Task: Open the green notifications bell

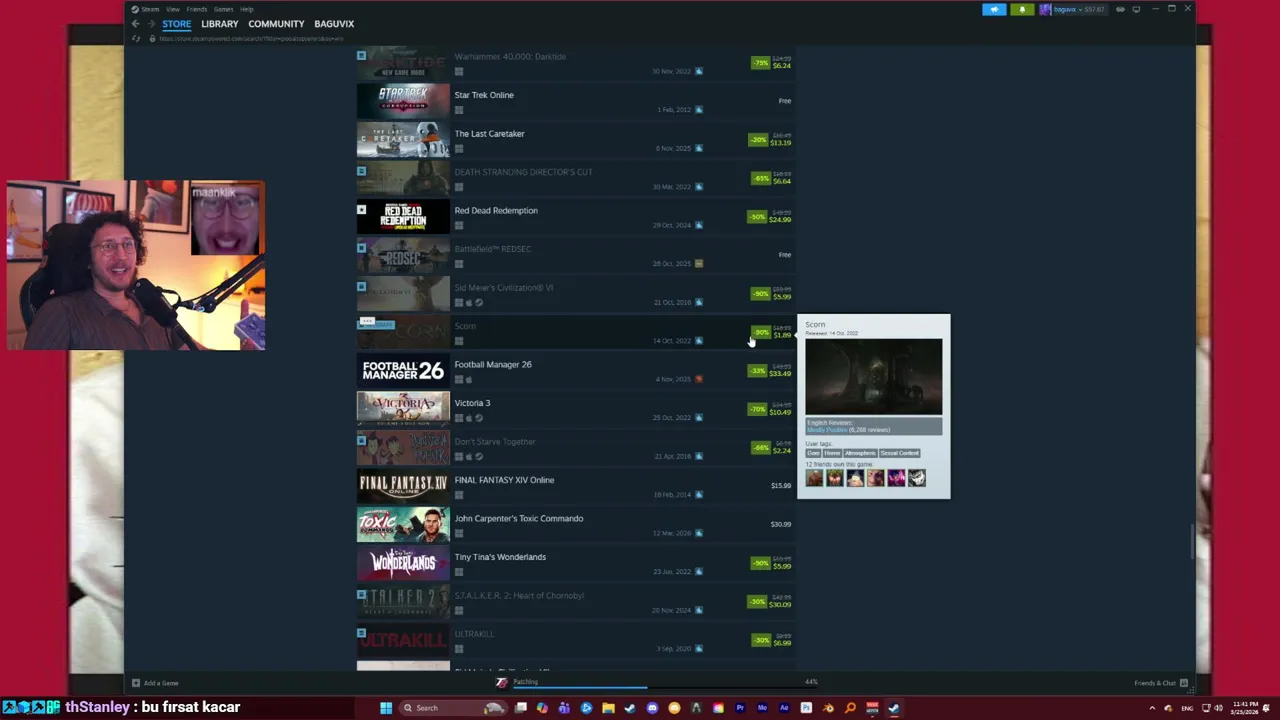Action: [x=1021, y=9]
